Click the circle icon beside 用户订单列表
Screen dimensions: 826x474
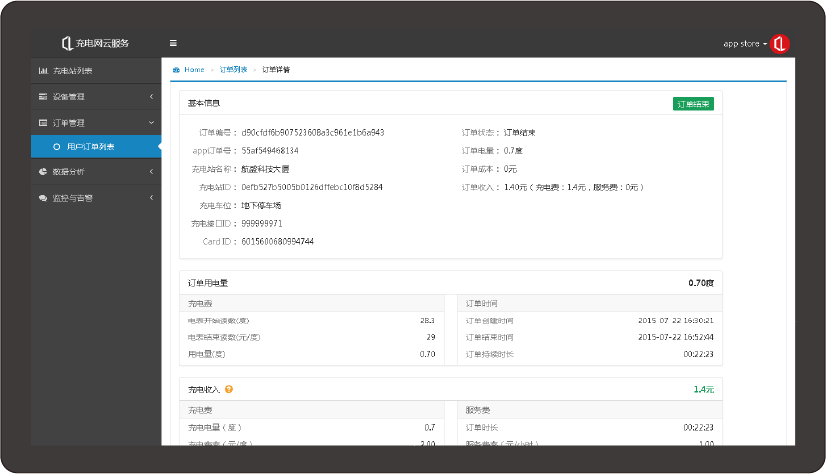click(x=57, y=147)
